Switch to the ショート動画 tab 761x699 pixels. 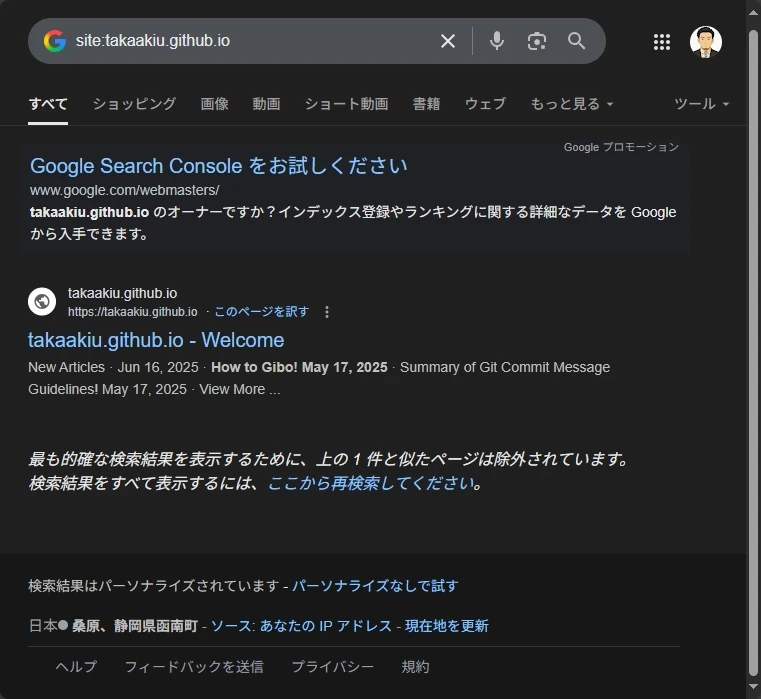(346, 104)
